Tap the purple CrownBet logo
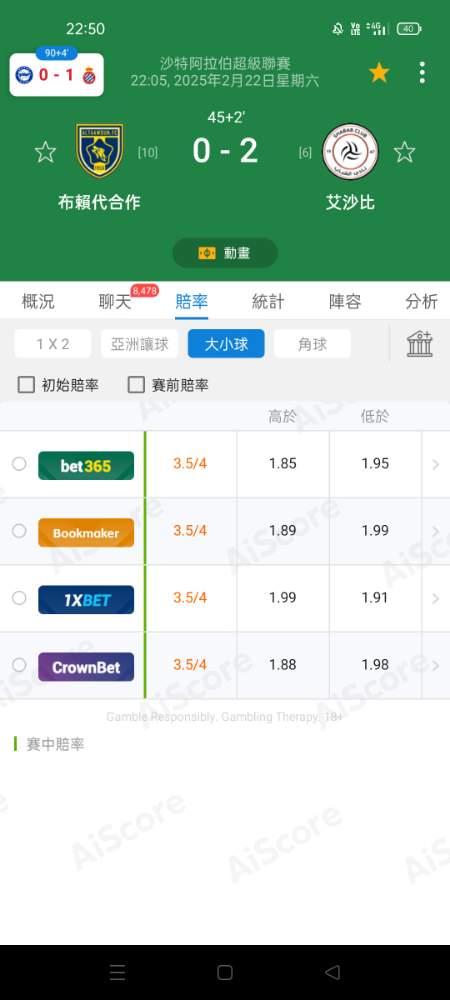 [x=86, y=667]
